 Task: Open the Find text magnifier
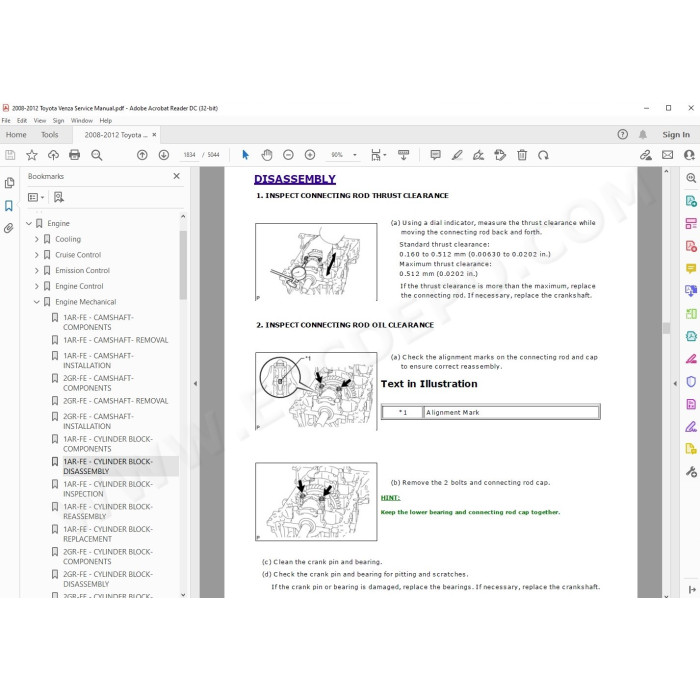[96, 155]
